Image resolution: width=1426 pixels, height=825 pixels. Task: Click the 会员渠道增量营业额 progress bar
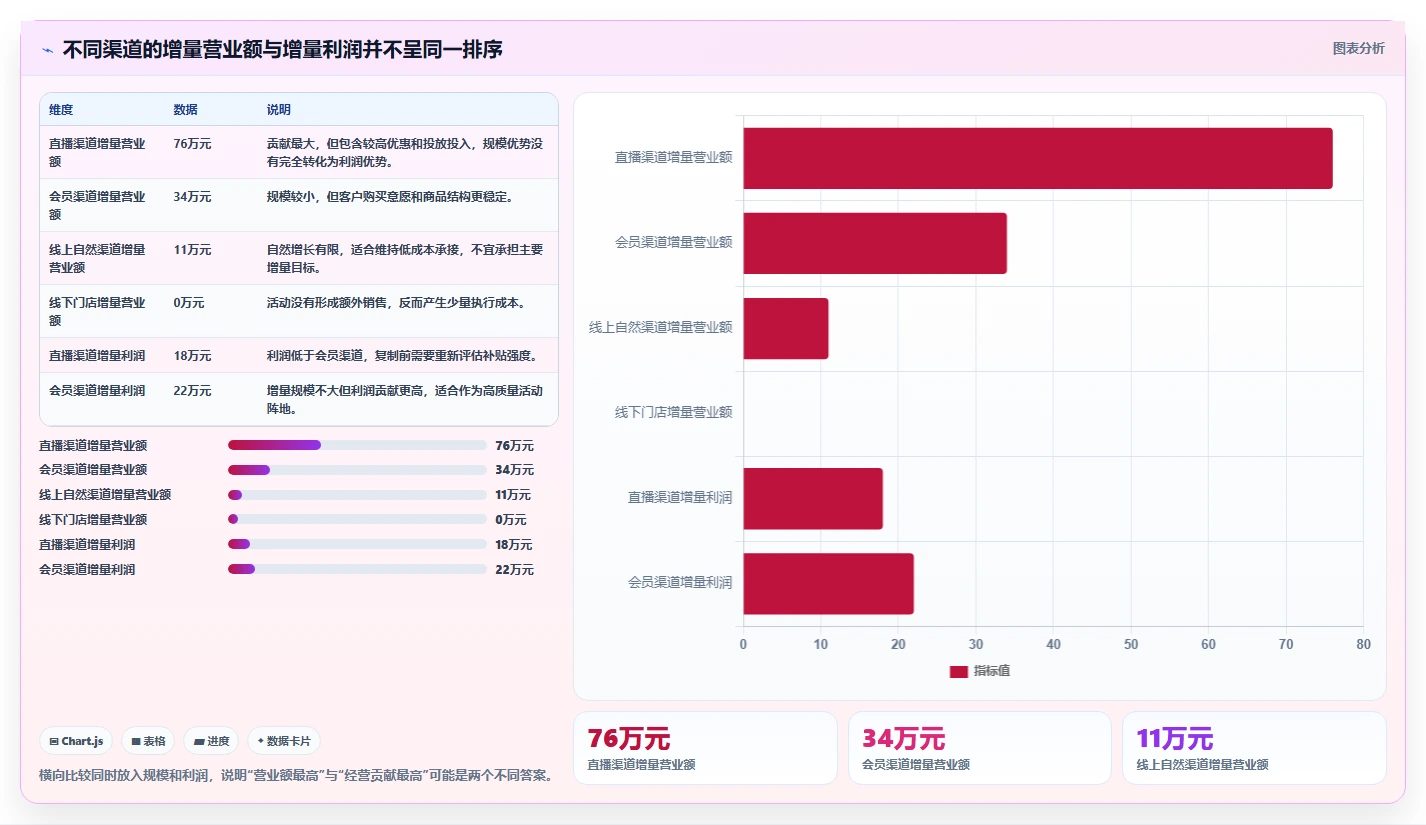tap(357, 470)
